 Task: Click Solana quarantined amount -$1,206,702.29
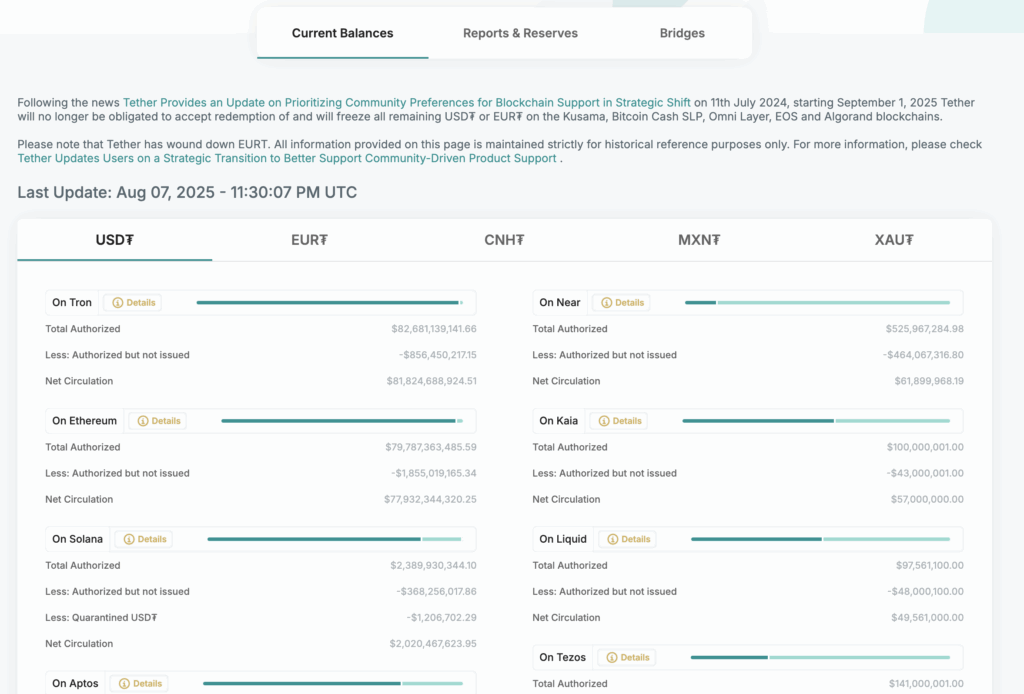[x=441, y=618]
